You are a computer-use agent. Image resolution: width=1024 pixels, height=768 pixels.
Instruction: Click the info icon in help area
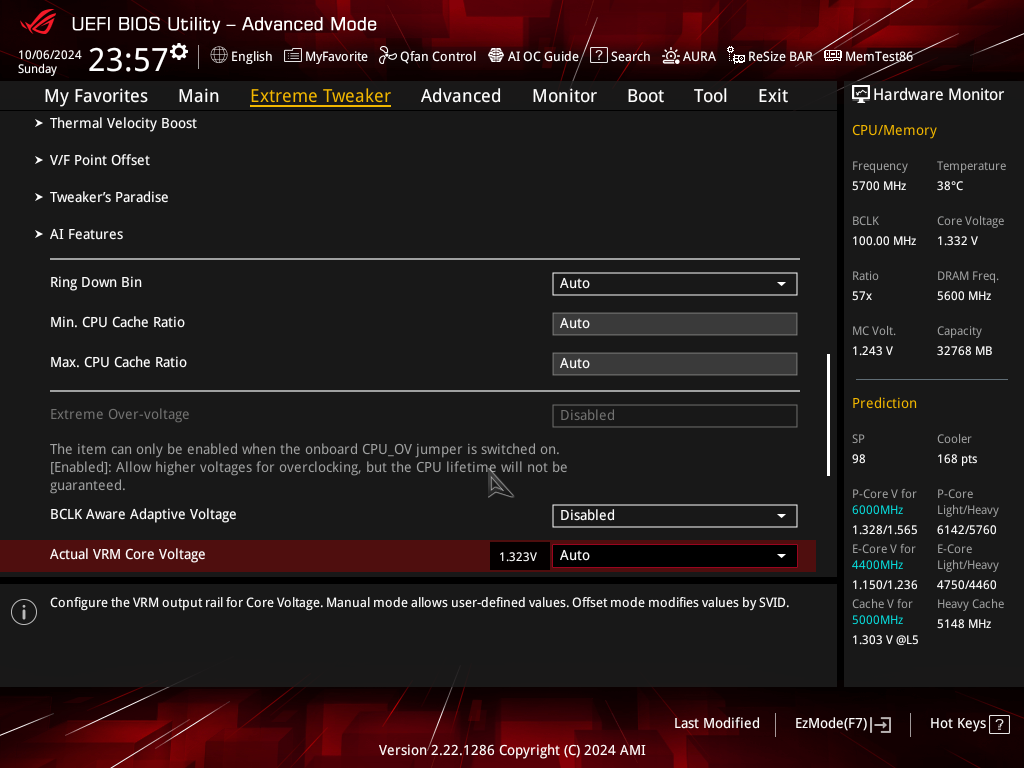(x=24, y=612)
